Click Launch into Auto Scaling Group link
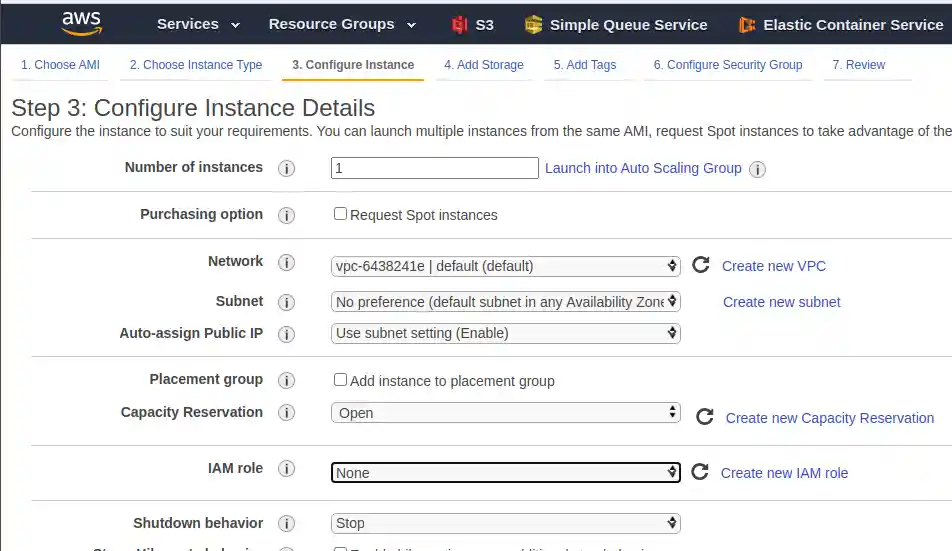The width and height of the screenshot is (952, 551). point(643,168)
